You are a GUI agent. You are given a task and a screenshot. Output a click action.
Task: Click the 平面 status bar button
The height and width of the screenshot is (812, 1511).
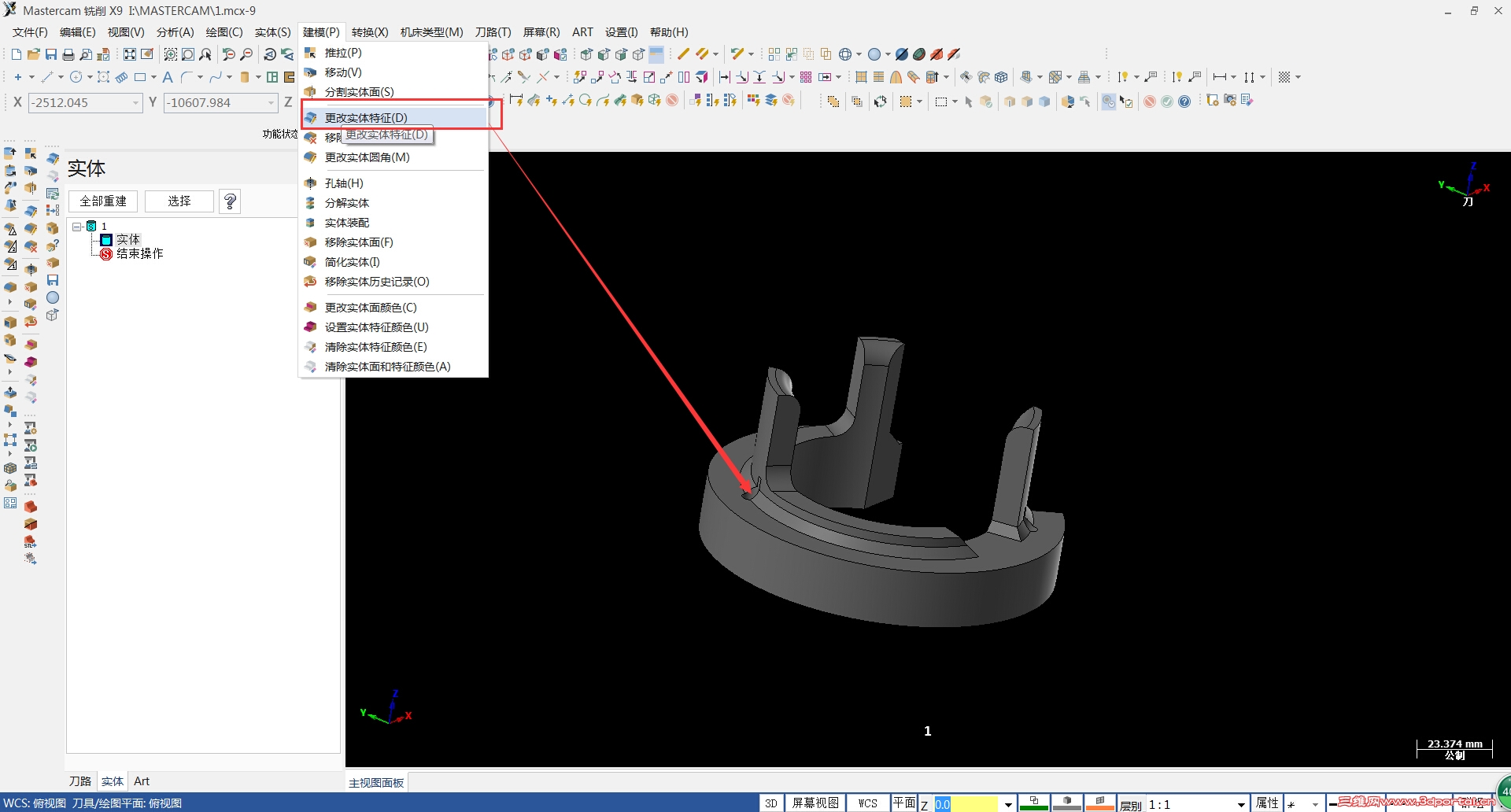click(x=904, y=803)
